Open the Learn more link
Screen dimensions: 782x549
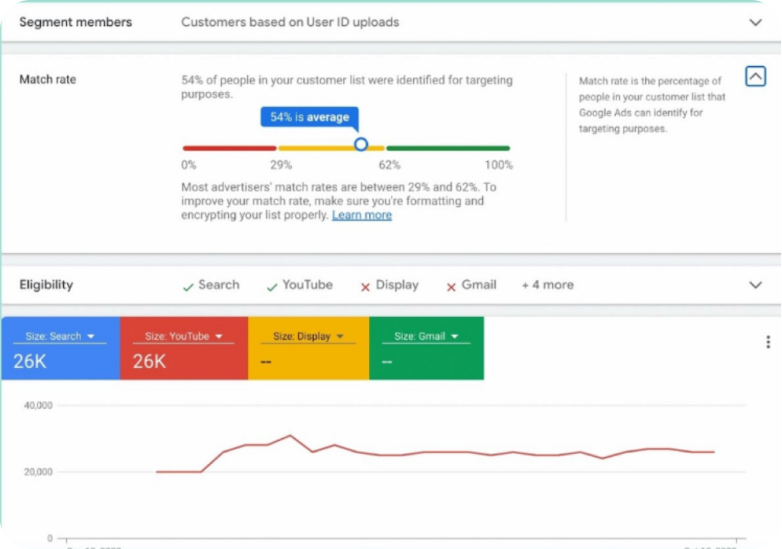362,215
